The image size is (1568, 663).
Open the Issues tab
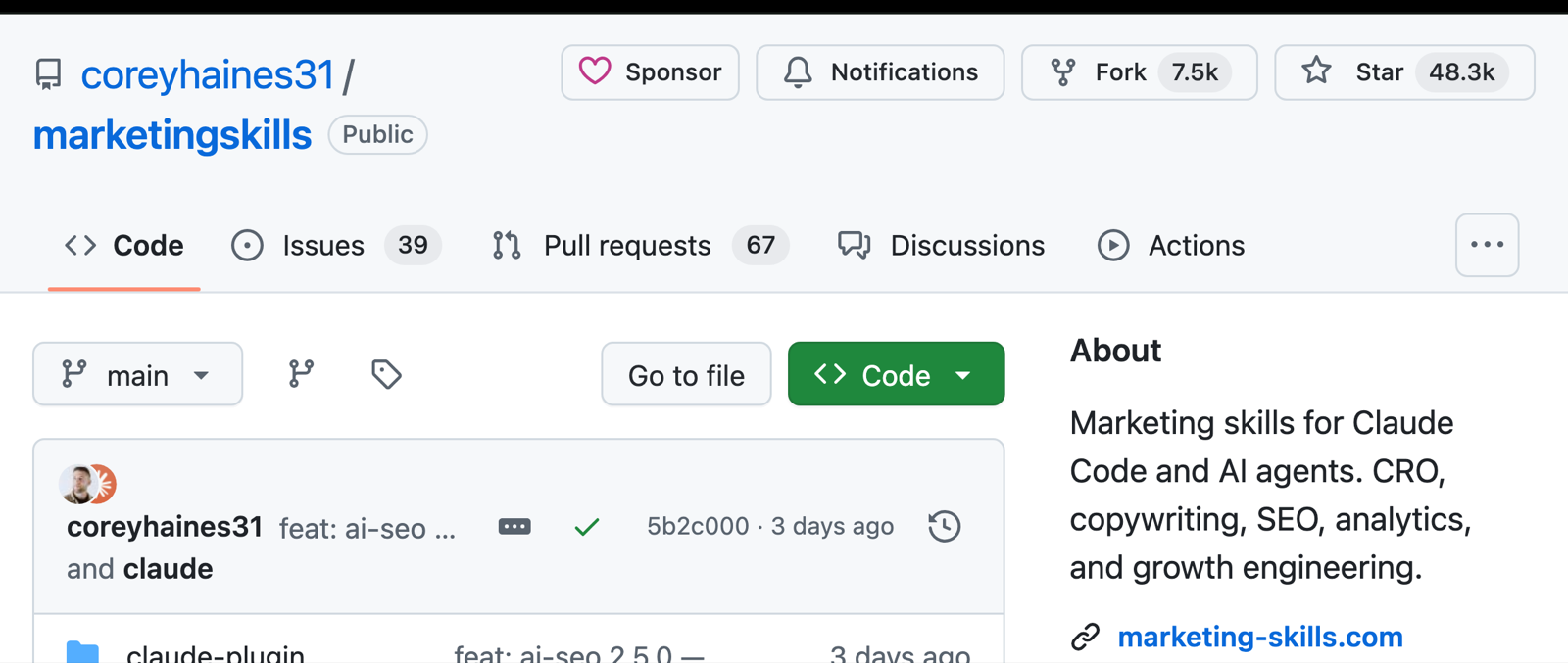pos(336,245)
